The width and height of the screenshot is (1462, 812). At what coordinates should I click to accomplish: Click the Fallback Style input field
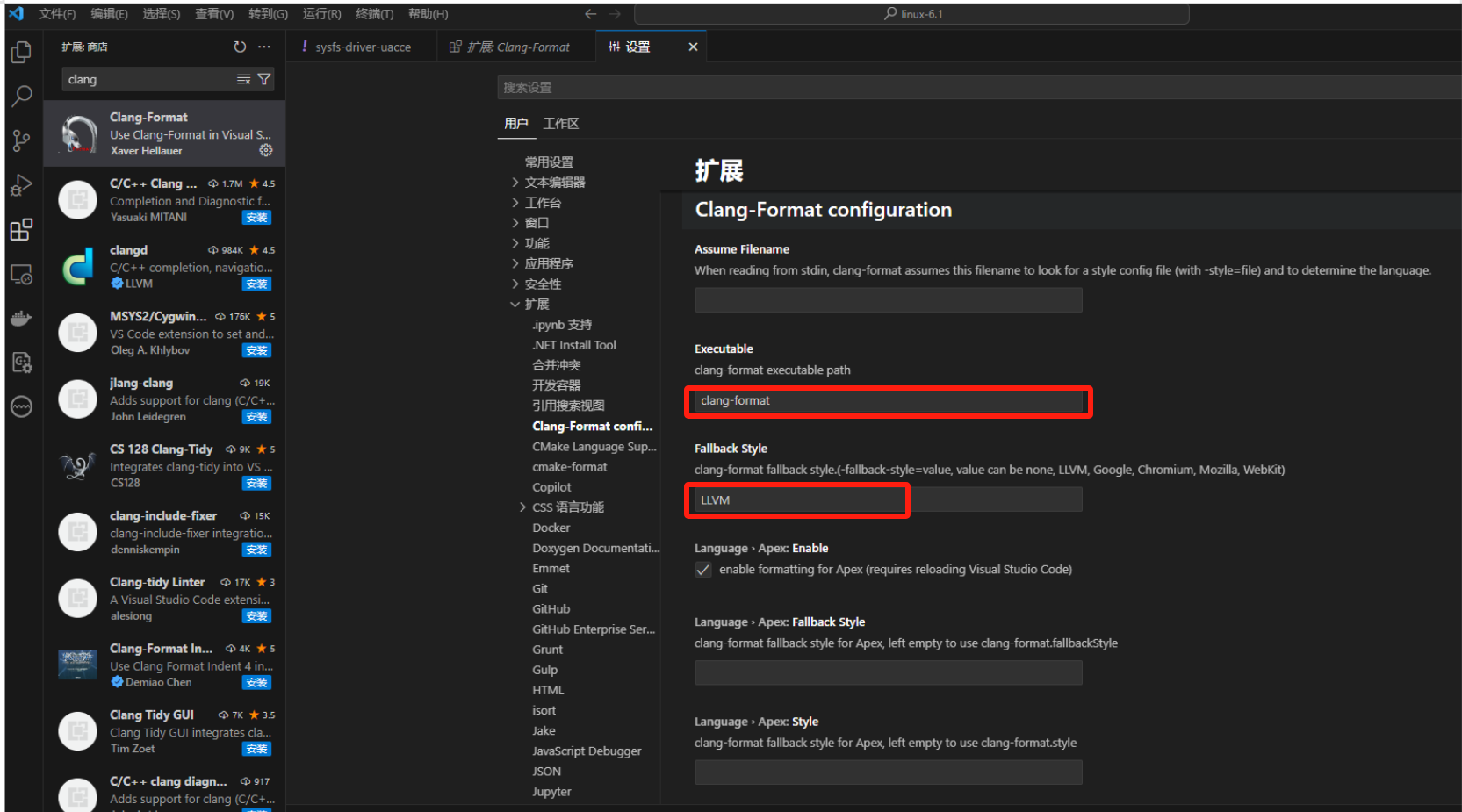(x=888, y=499)
